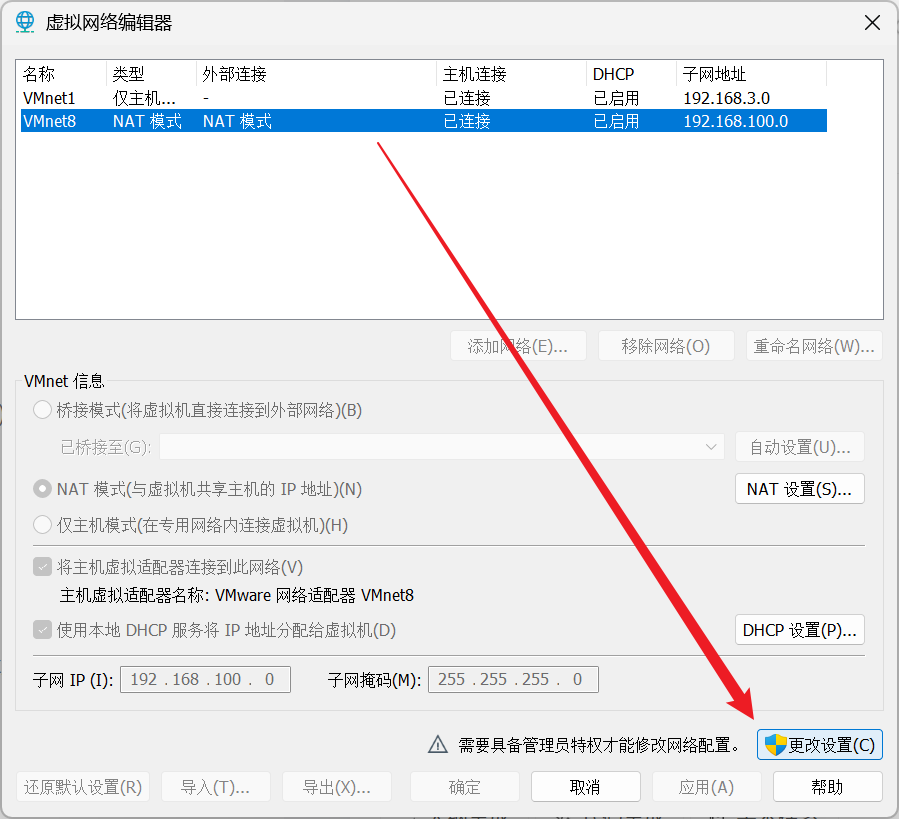Click the External Connection (外部连接) column header
Viewport: 899px width, 819px height.
[x=316, y=74]
